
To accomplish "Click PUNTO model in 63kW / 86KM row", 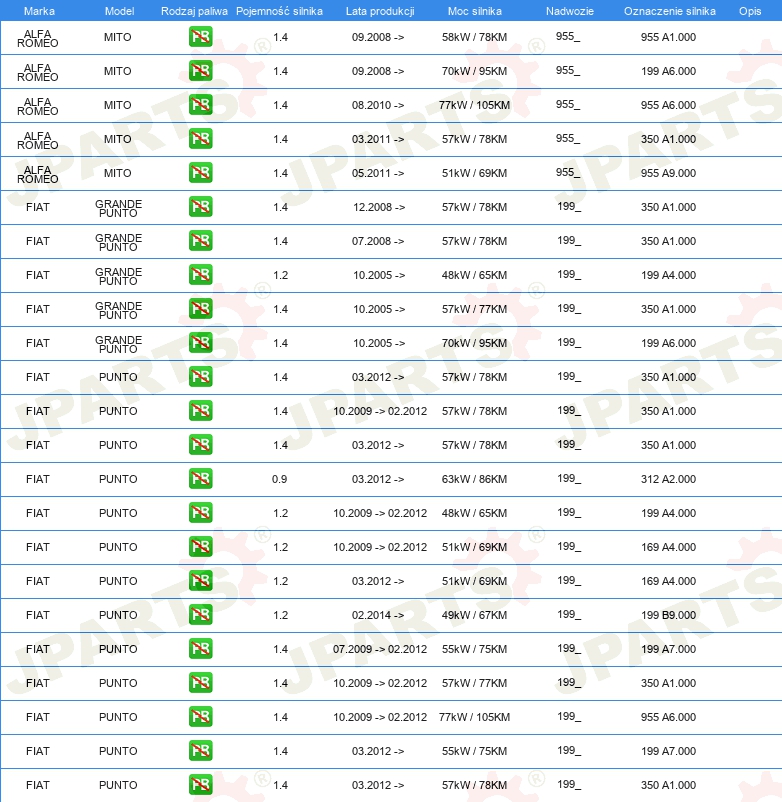I will (118, 479).
